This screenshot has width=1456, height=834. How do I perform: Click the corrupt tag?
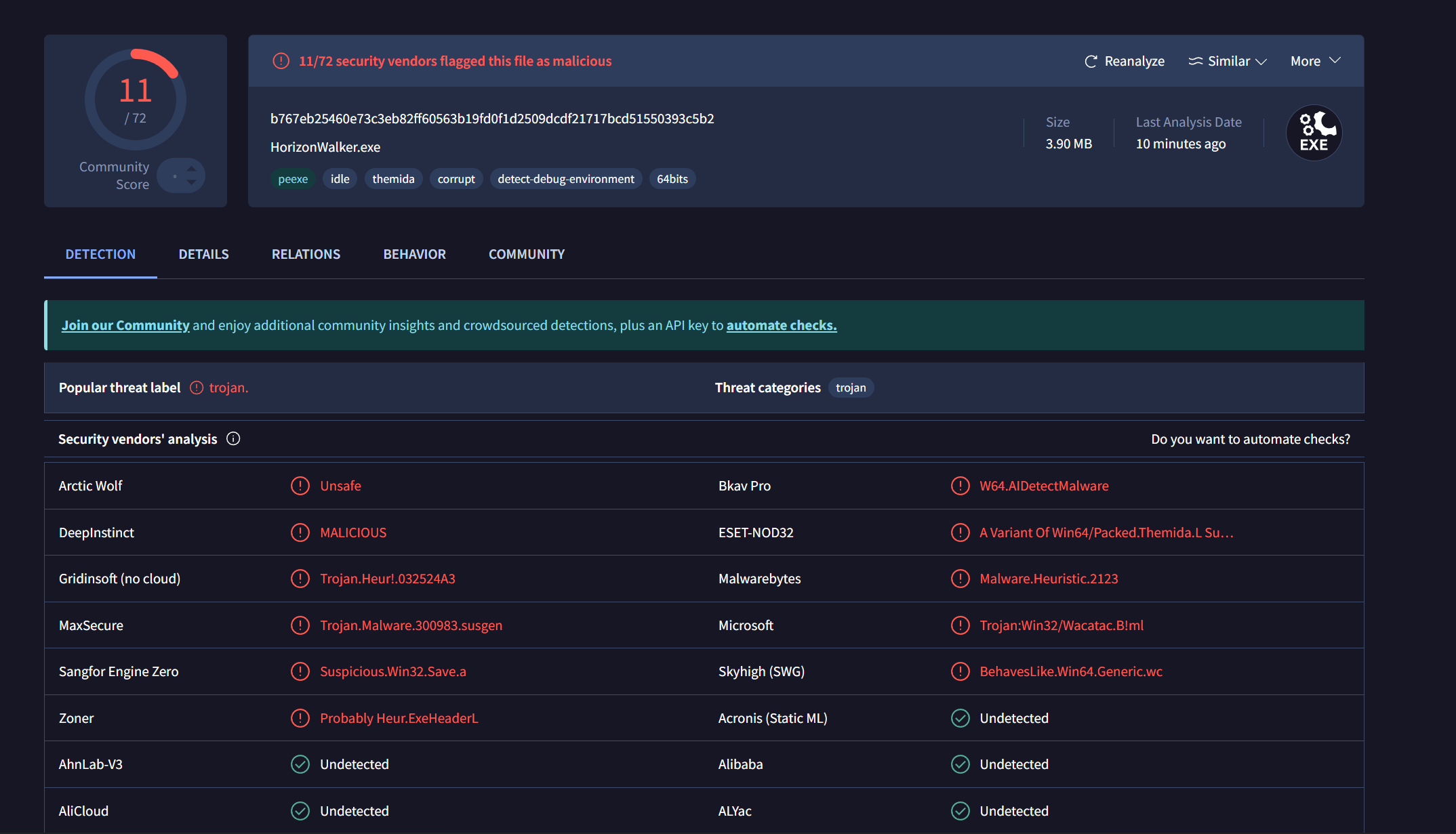(x=456, y=179)
